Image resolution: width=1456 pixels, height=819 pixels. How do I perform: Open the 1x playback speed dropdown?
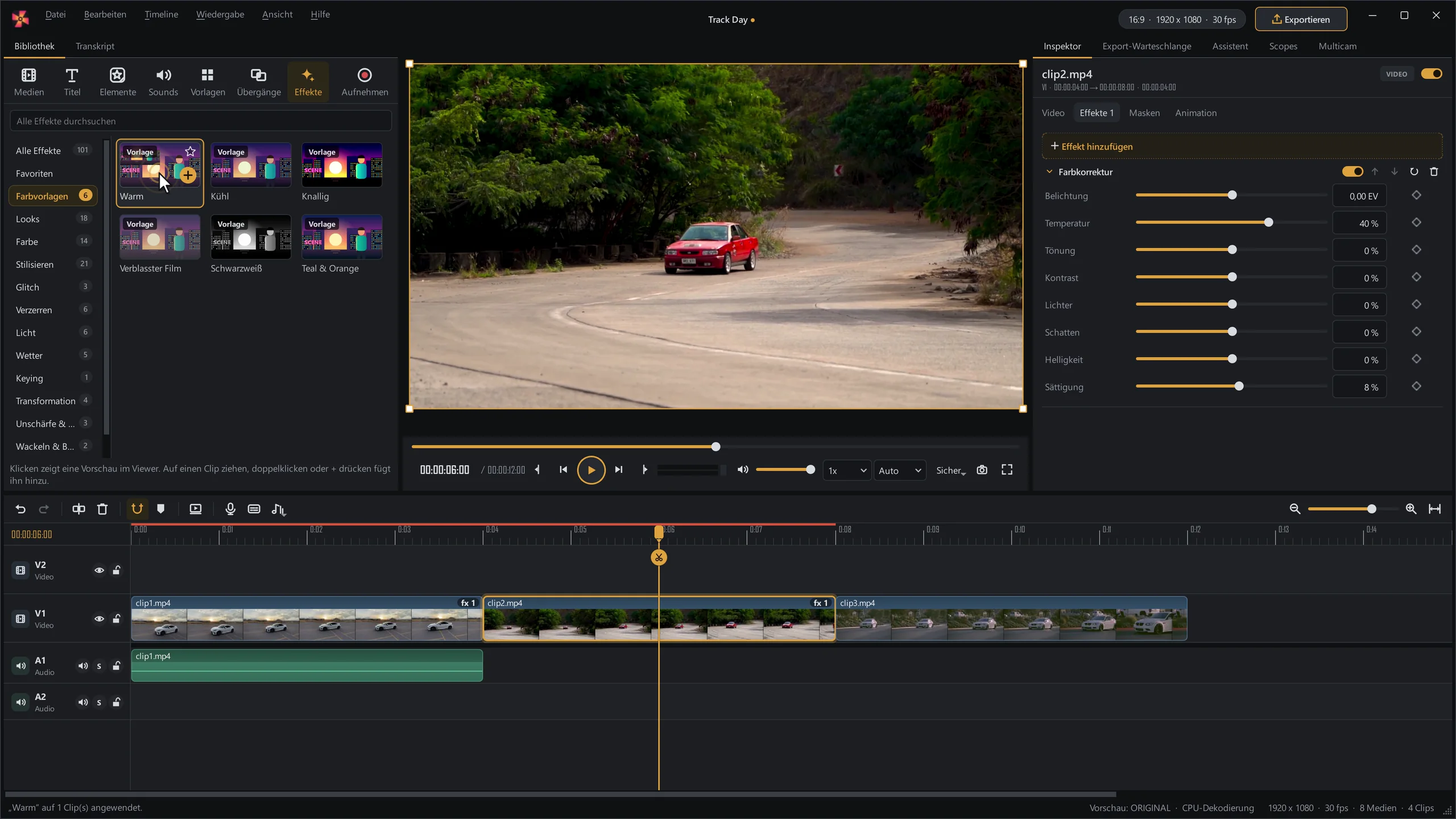tap(847, 470)
